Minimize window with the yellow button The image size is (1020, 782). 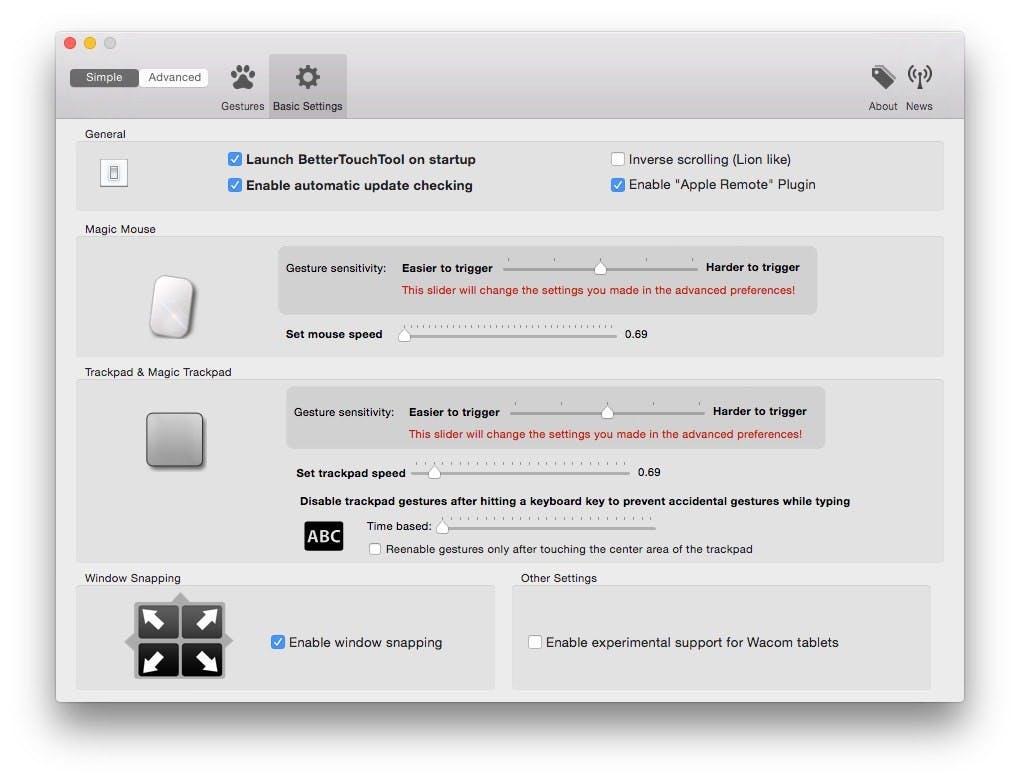coord(90,43)
